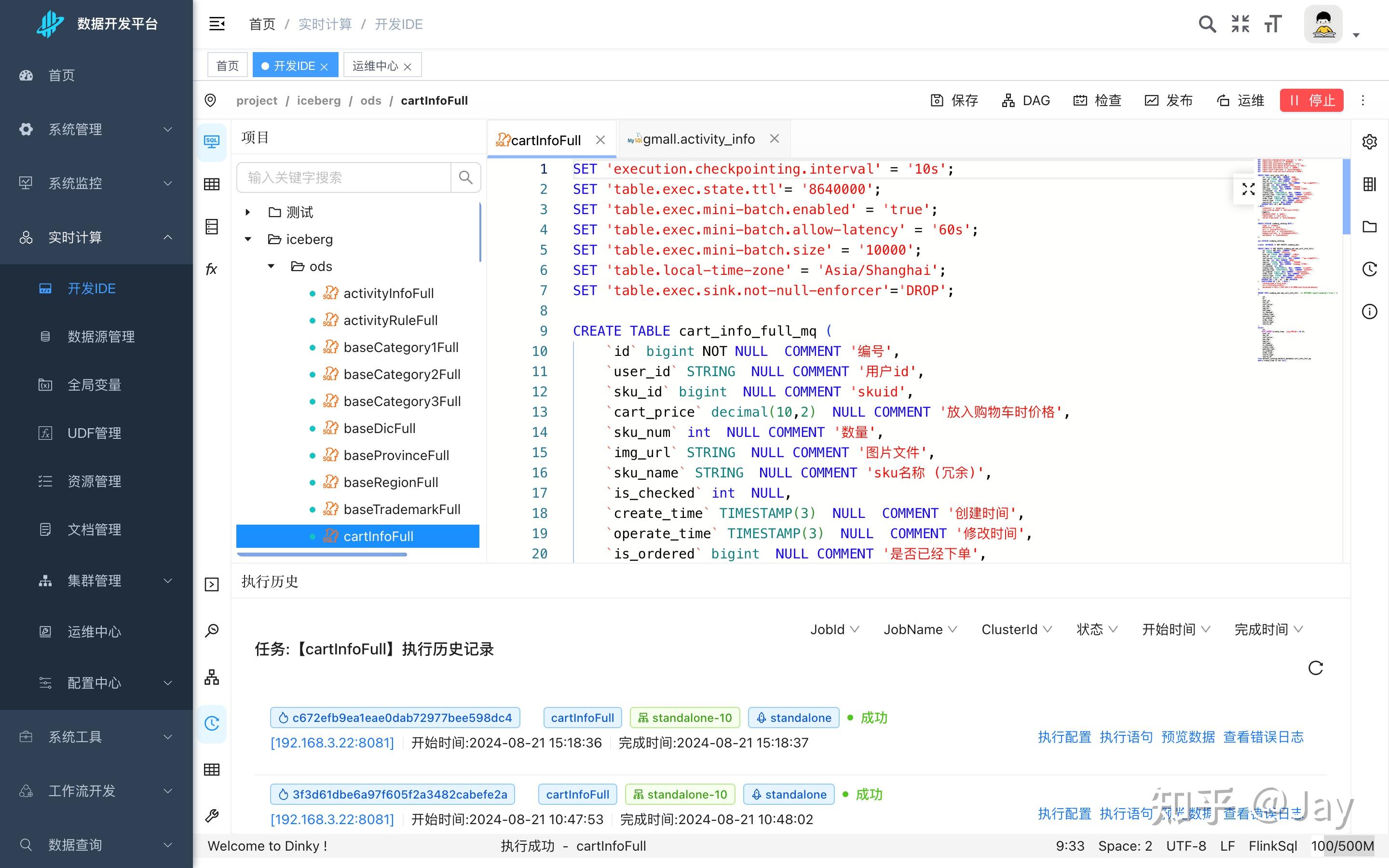Screen dimensions: 1389x868
Task: Open the settings gear on the right panel
Action: 1370,141
